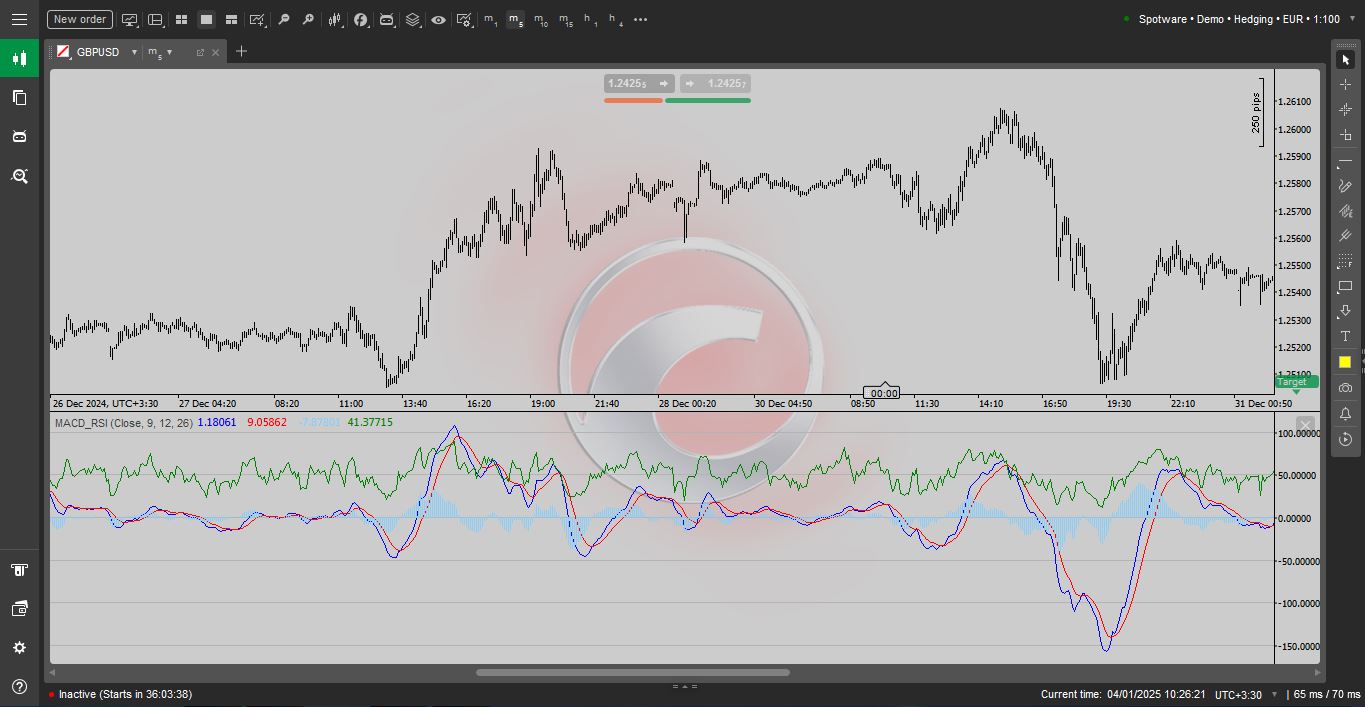Switch to the GBPUSD chart tab
Image resolution: width=1365 pixels, height=707 pixels.
95,52
